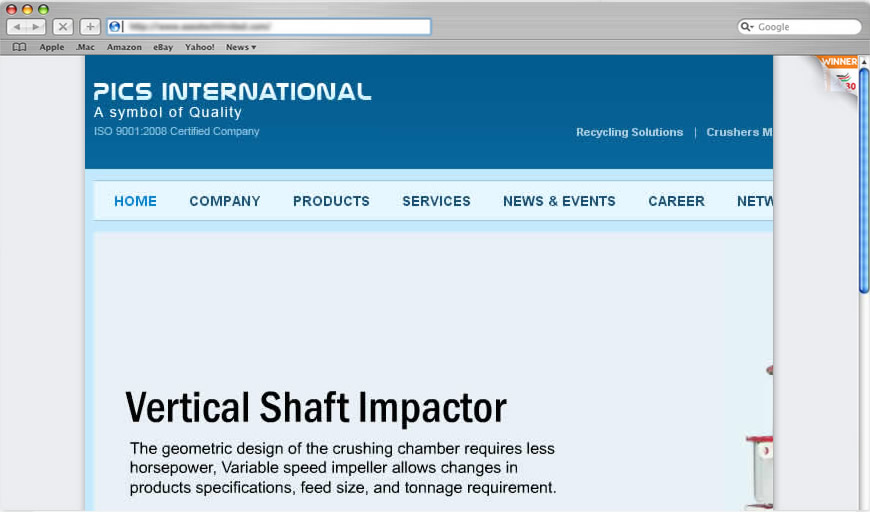
Task: Open the Amazon bookmark
Action: [124, 47]
